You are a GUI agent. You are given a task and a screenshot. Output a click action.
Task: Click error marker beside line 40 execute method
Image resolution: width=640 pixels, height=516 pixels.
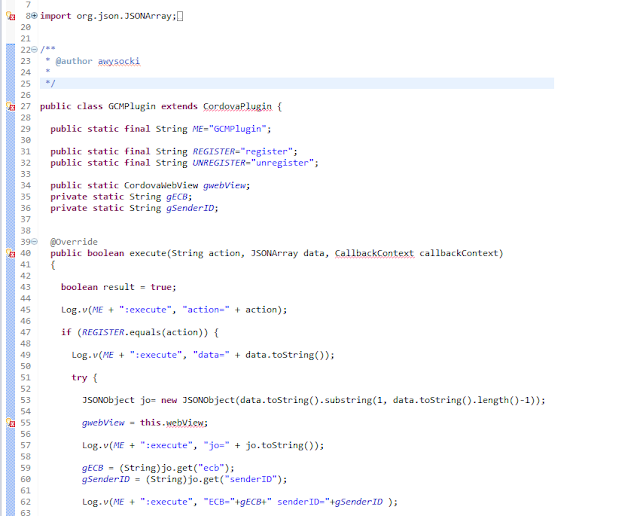pyautogui.click(x=11, y=253)
